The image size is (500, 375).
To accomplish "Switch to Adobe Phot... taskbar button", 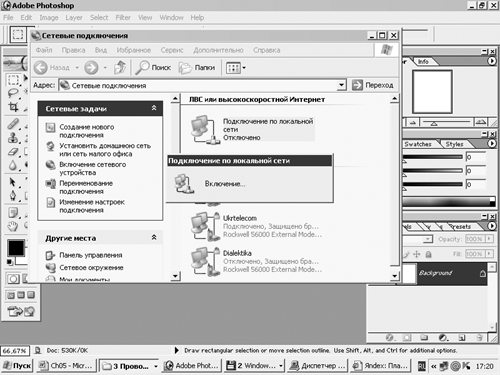I will (x=192, y=366).
